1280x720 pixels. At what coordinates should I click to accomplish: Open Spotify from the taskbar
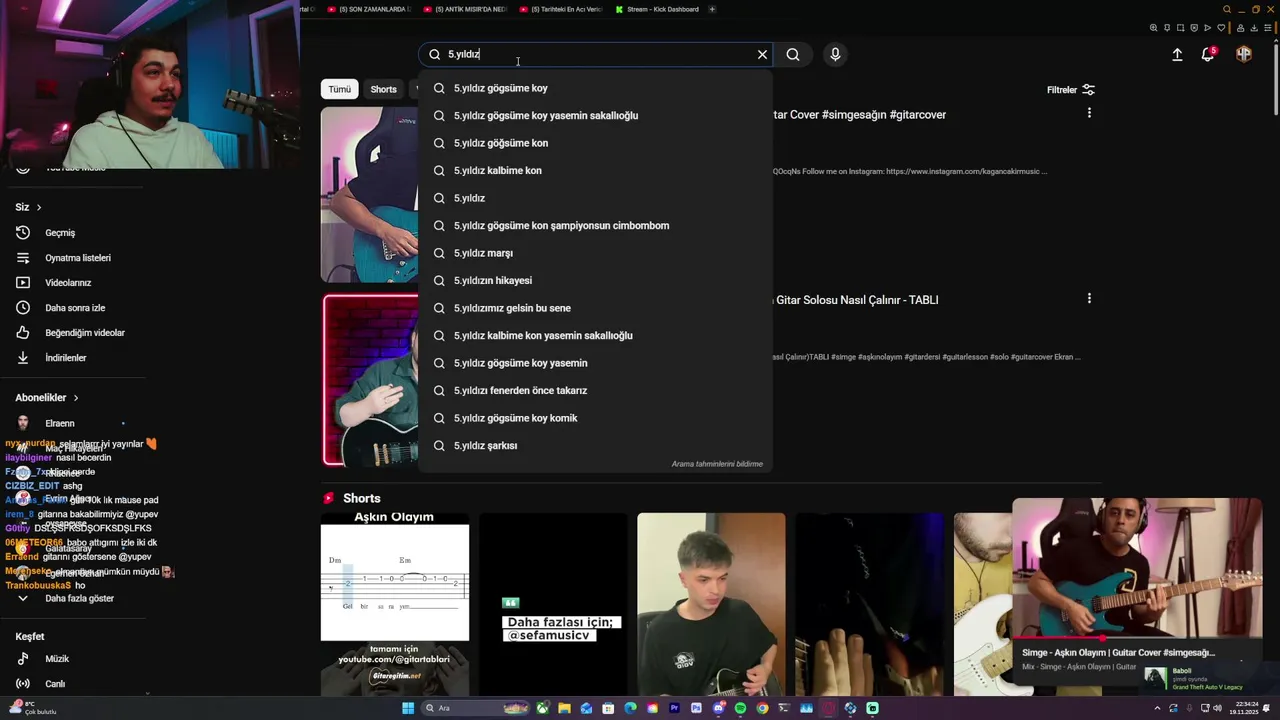(740, 708)
